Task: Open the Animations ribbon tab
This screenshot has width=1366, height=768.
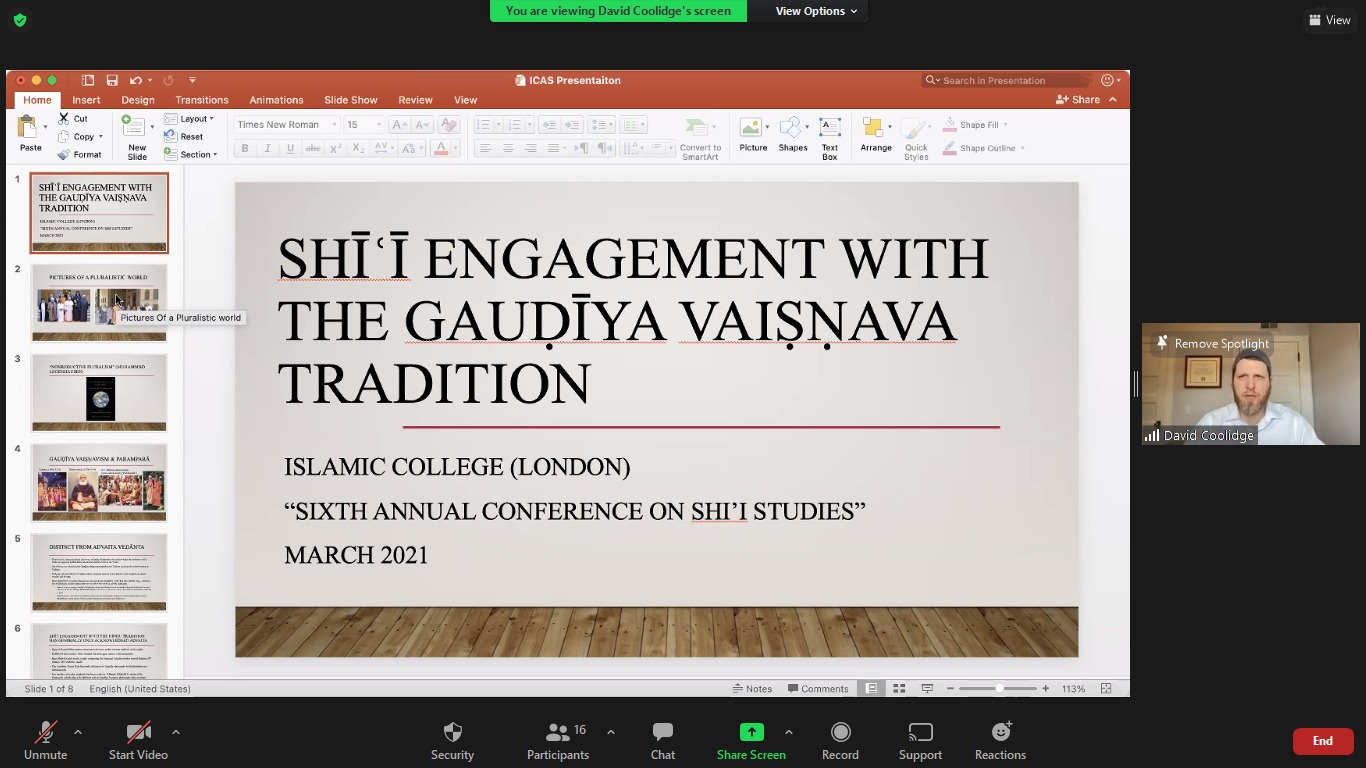Action: [x=276, y=100]
